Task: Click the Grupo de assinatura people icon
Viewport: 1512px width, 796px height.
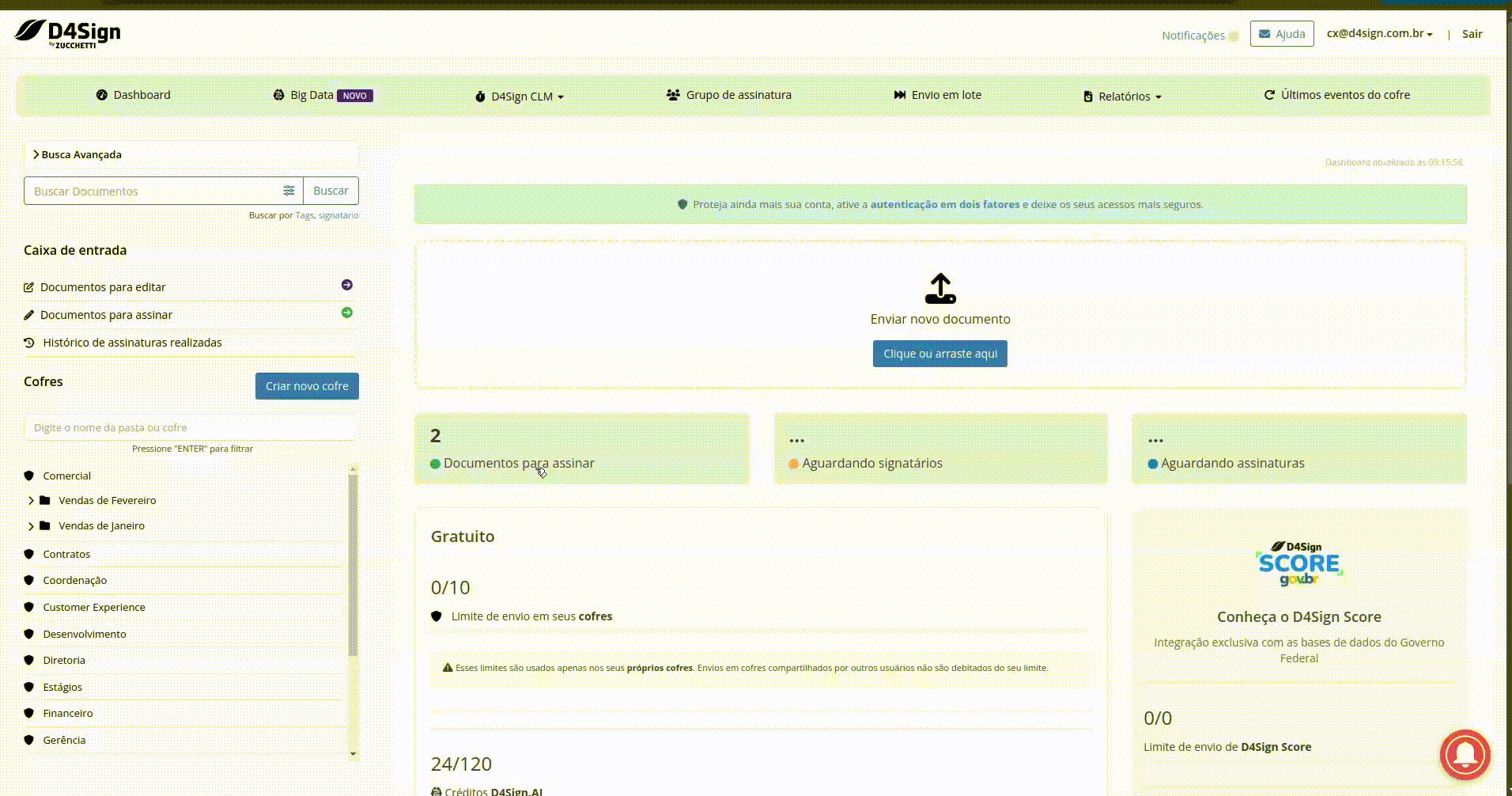Action: [673, 95]
